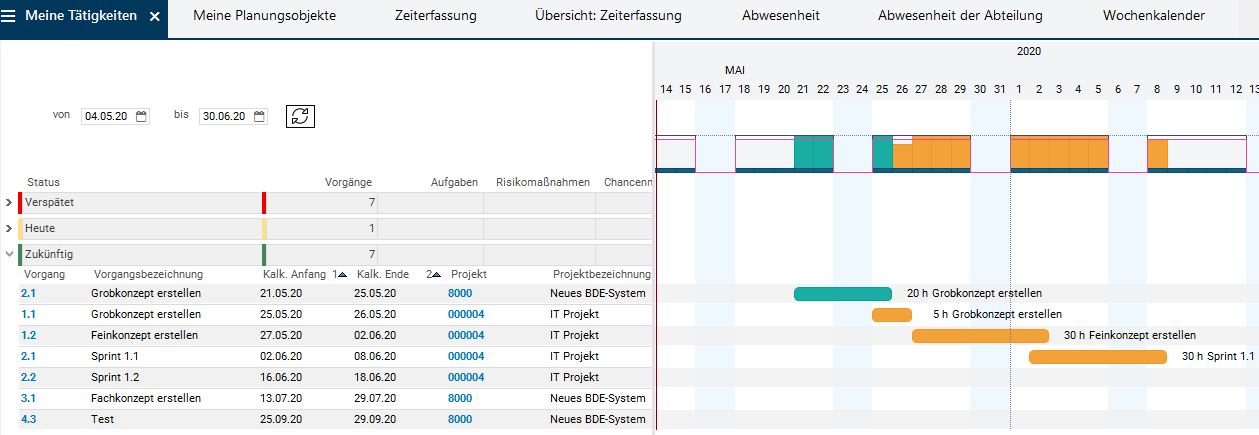
Task: Click the 'bis' date input field
Action: point(225,116)
